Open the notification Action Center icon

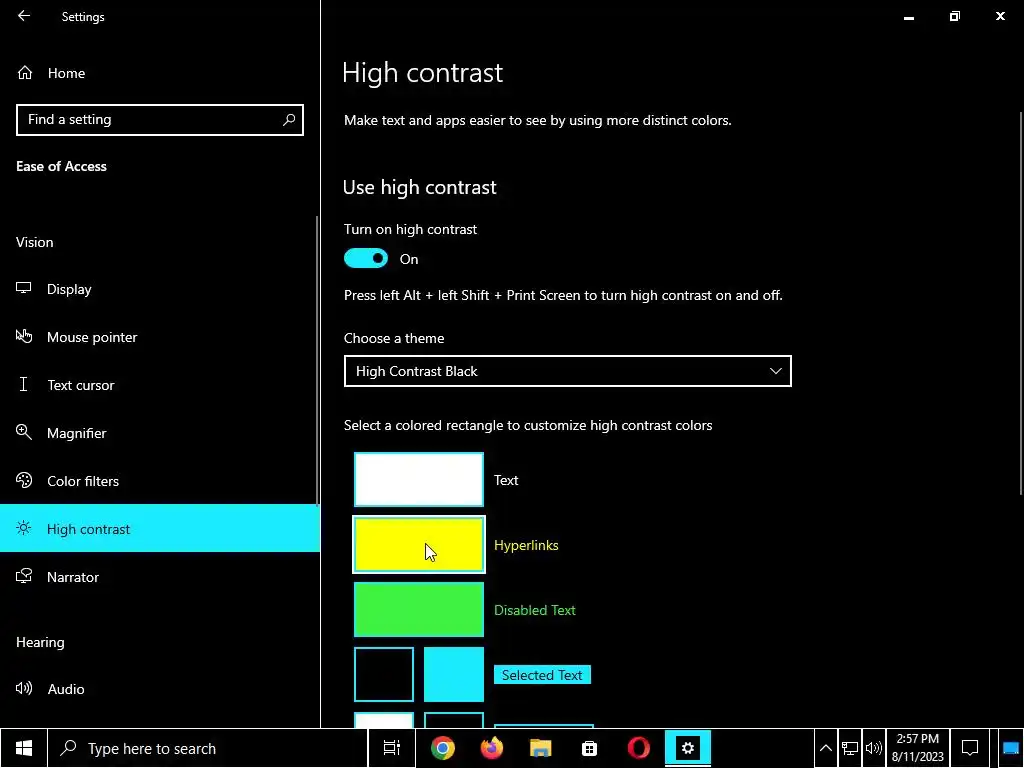[970, 748]
